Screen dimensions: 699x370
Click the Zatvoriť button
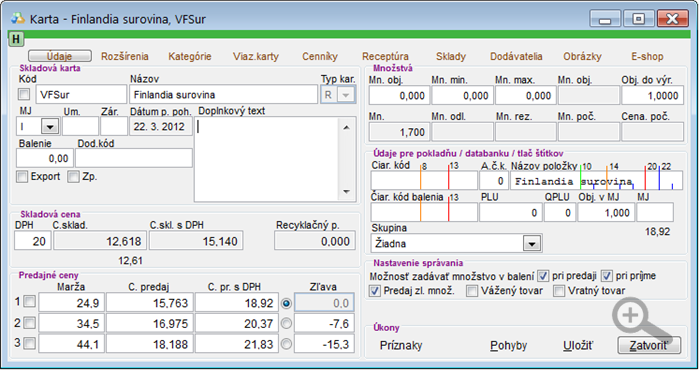coord(649,345)
